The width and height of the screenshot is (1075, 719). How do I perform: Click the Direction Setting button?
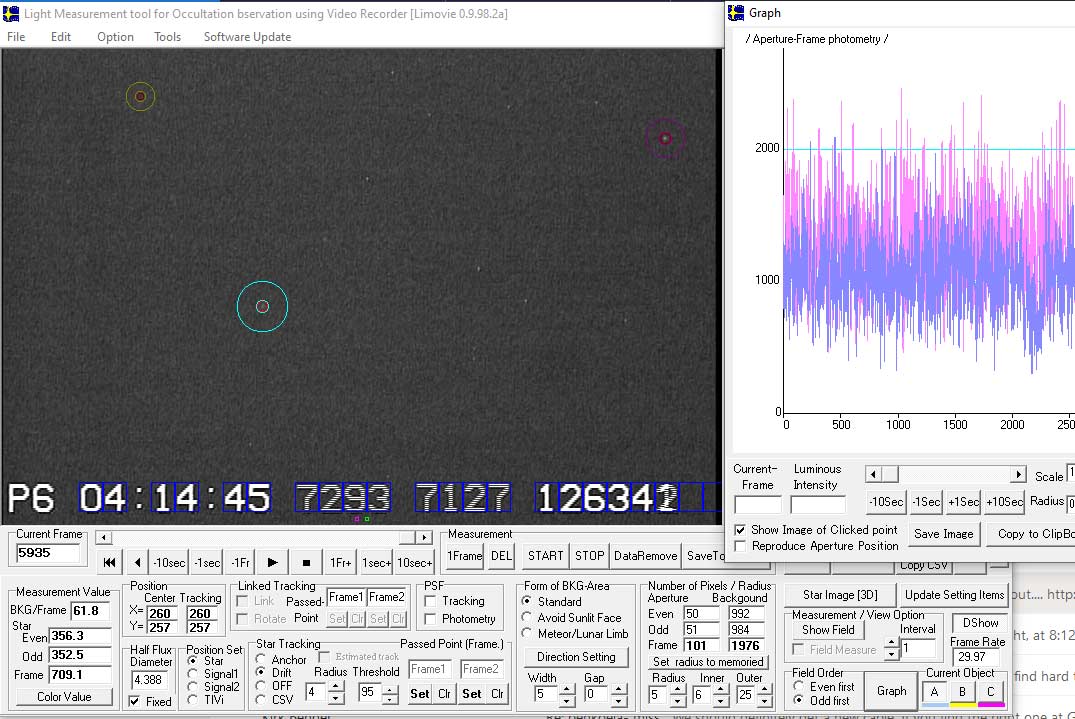pos(576,657)
